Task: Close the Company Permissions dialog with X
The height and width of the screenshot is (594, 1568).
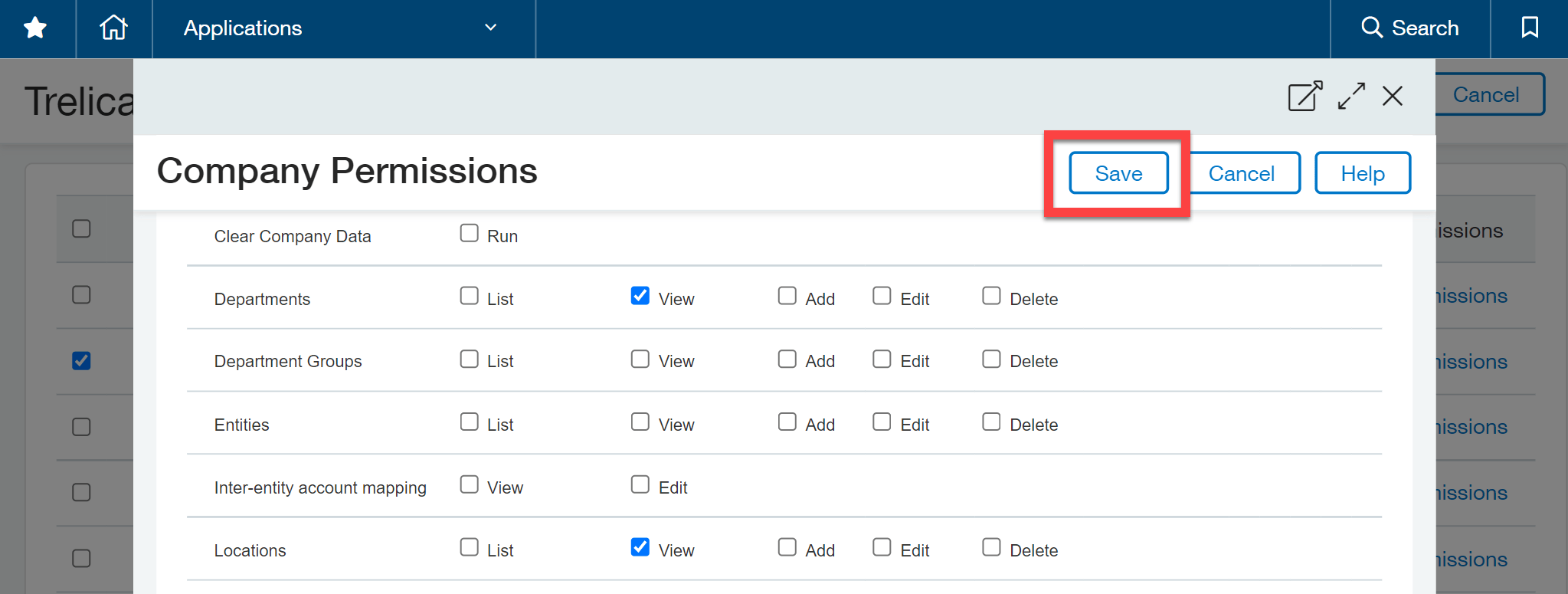Action: [x=1392, y=96]
